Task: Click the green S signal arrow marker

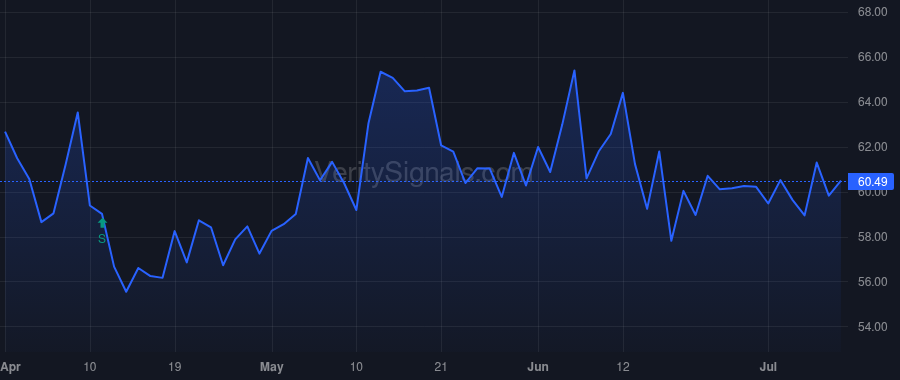Action: (x=102, y=223)
